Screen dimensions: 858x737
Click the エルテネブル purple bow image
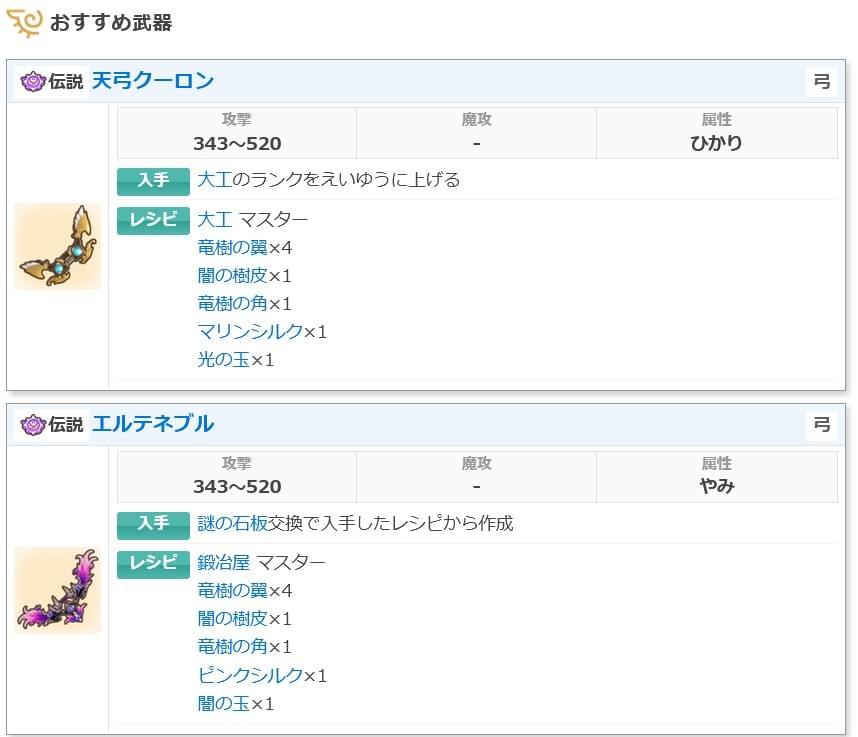(57, 590)
